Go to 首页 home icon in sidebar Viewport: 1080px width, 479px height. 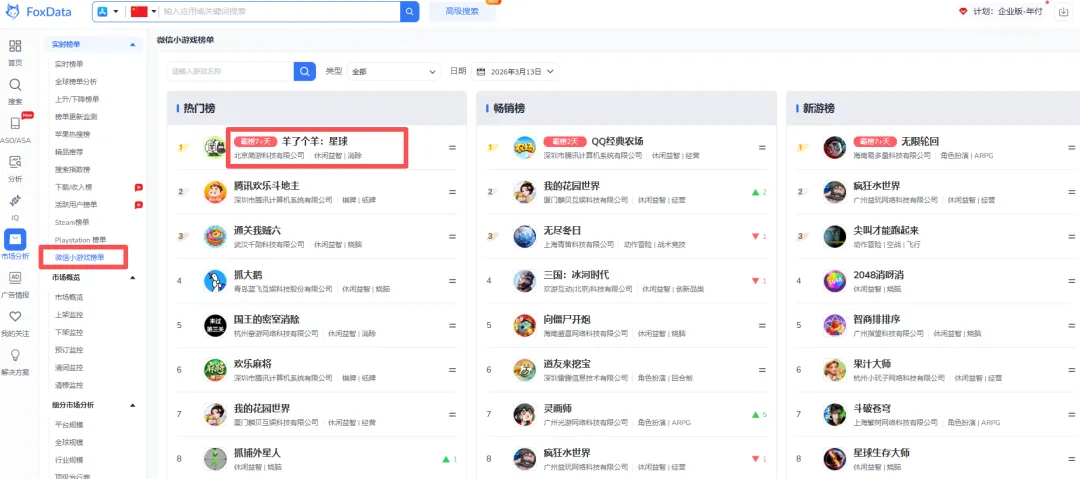14,52
